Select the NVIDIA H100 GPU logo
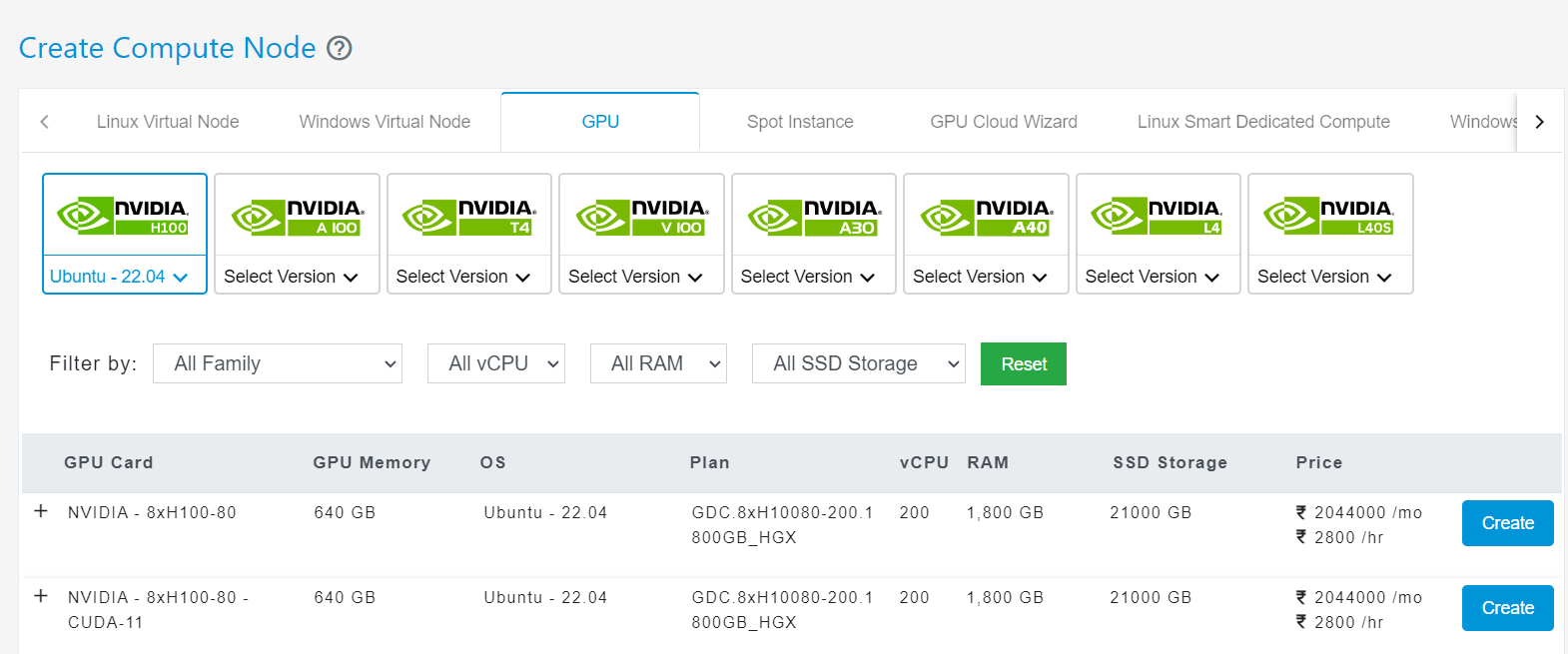The width and height of the screenshot is (1568, 654). (124, 216)
